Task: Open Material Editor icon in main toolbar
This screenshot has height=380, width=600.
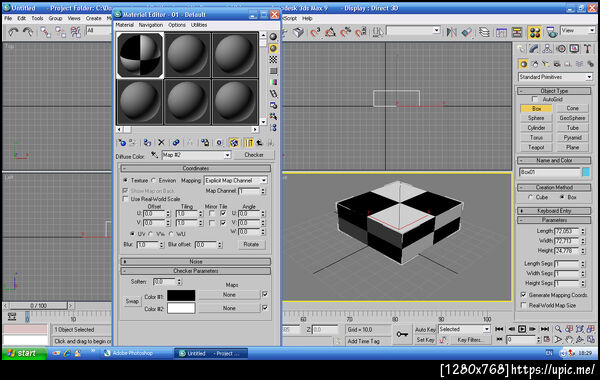Action: [x=535, y=32]
